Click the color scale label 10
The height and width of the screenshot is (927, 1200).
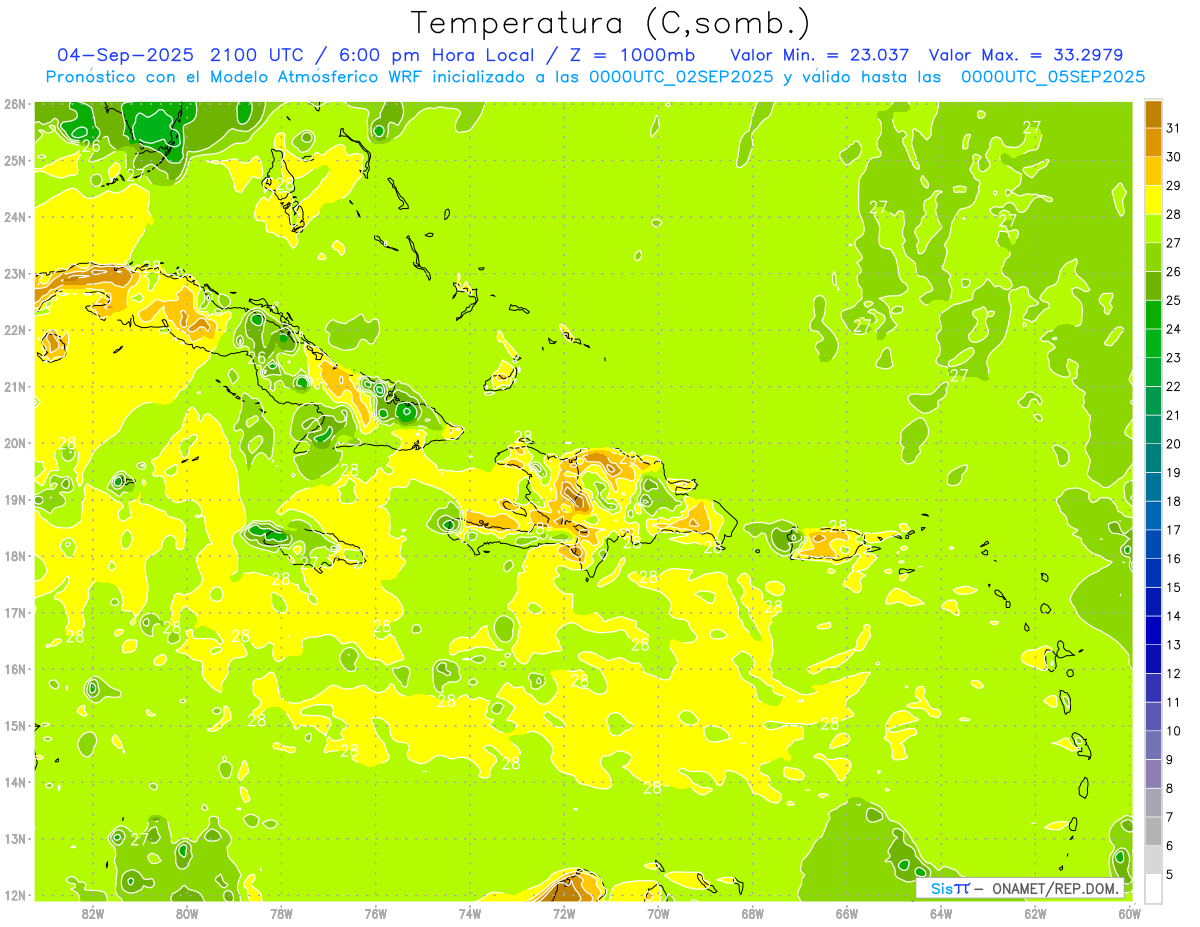1173,731
